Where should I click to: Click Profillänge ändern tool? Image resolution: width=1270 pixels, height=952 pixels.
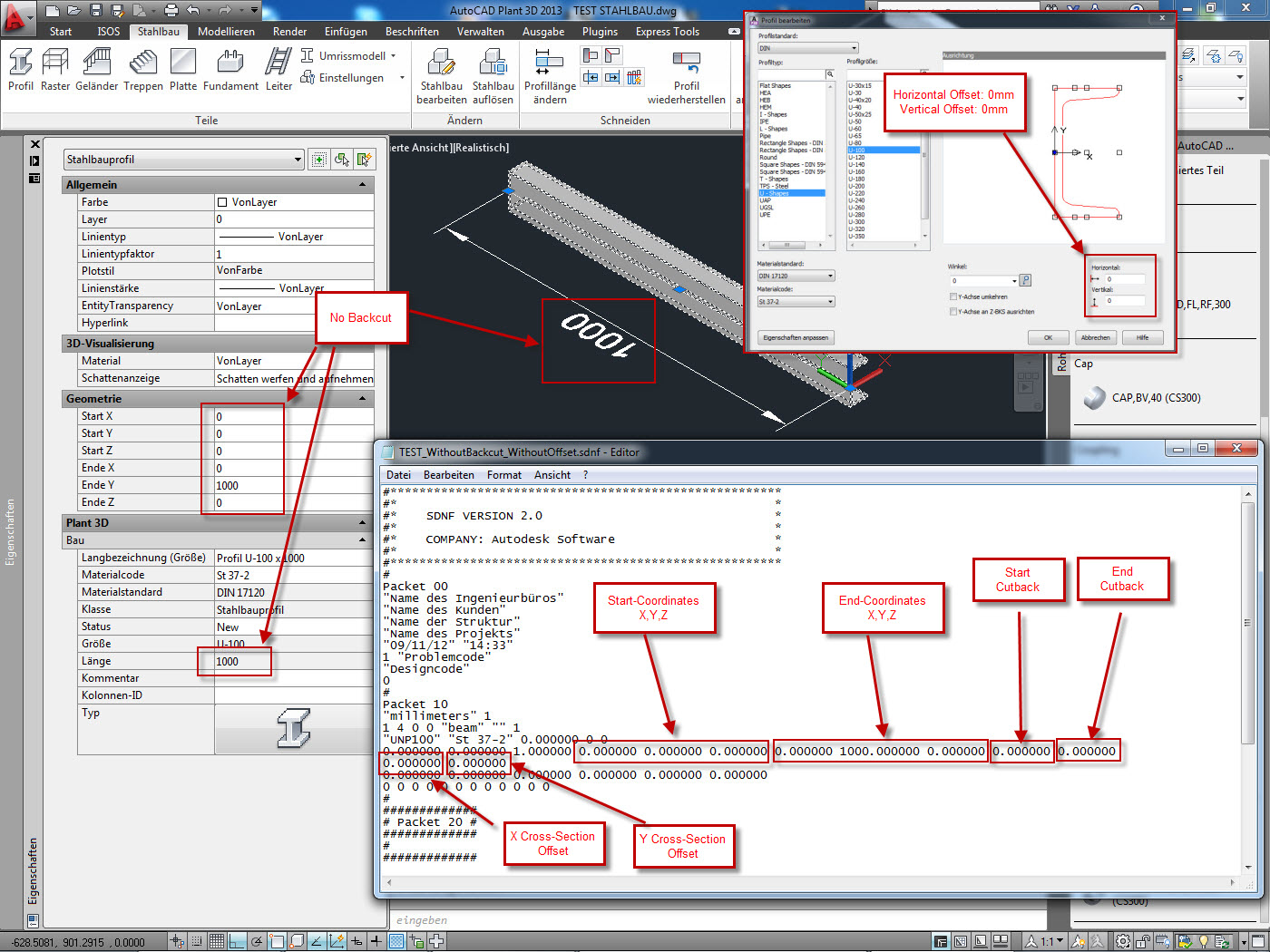[550, 76]
